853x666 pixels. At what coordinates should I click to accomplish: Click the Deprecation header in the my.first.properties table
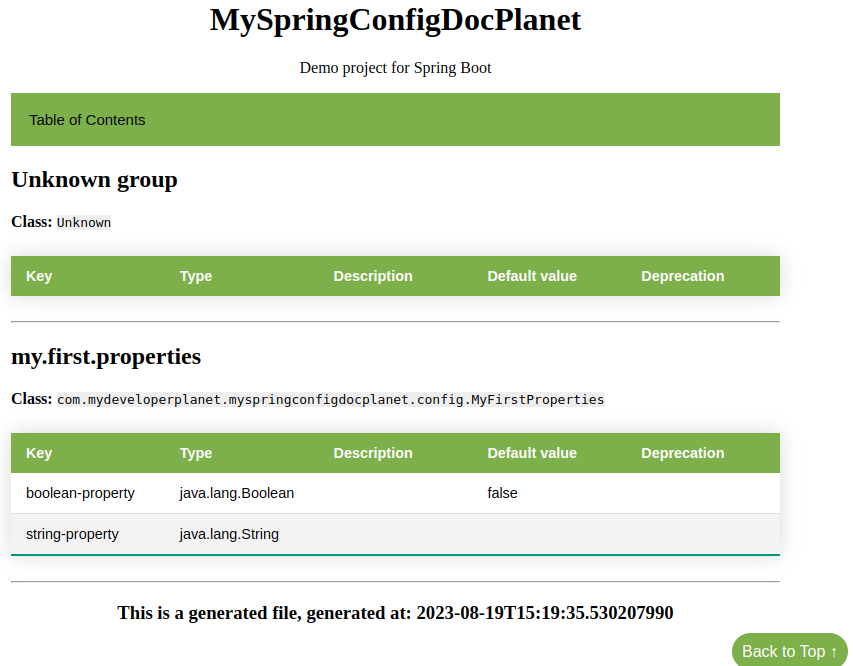click(683, 453)
